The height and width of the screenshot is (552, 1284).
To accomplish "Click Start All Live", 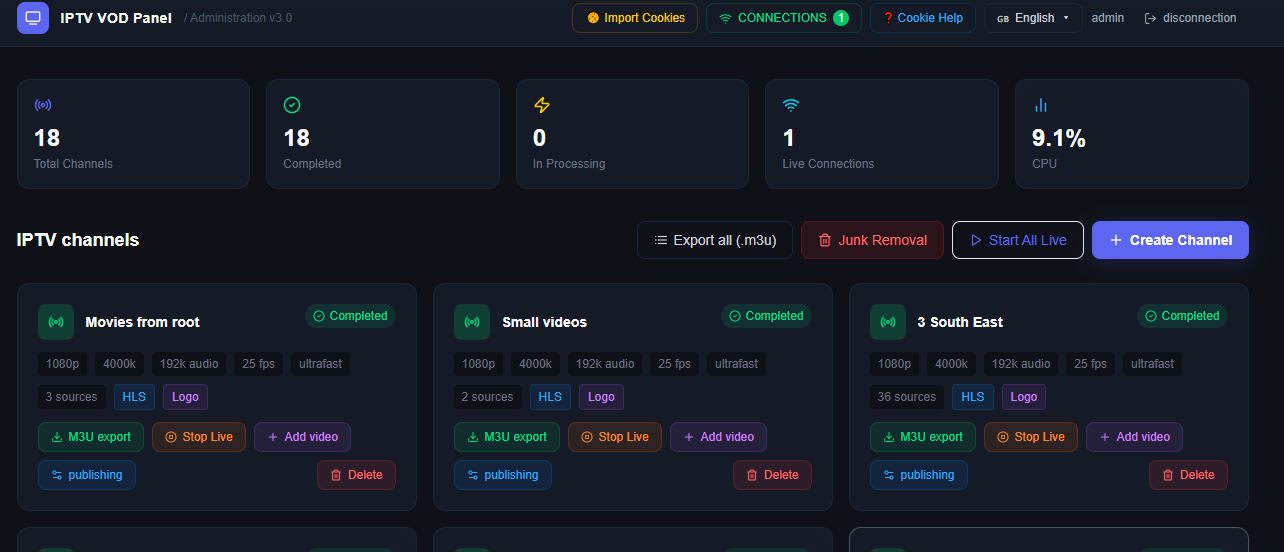I will point(1017,240).
